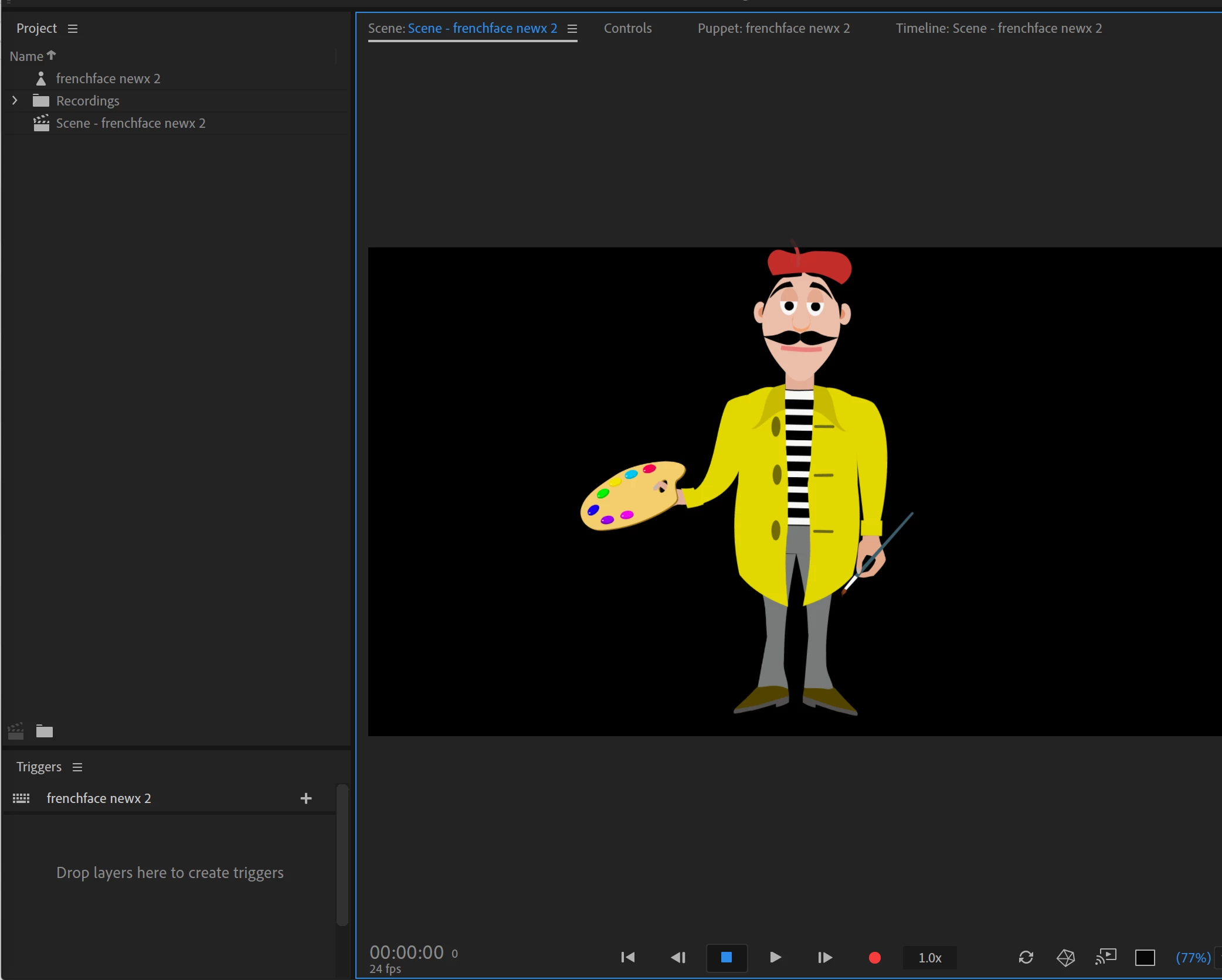This screenshot has height=980, width=1222.
Task: Create a new folder in the Project panel
Action: point(45,731)
